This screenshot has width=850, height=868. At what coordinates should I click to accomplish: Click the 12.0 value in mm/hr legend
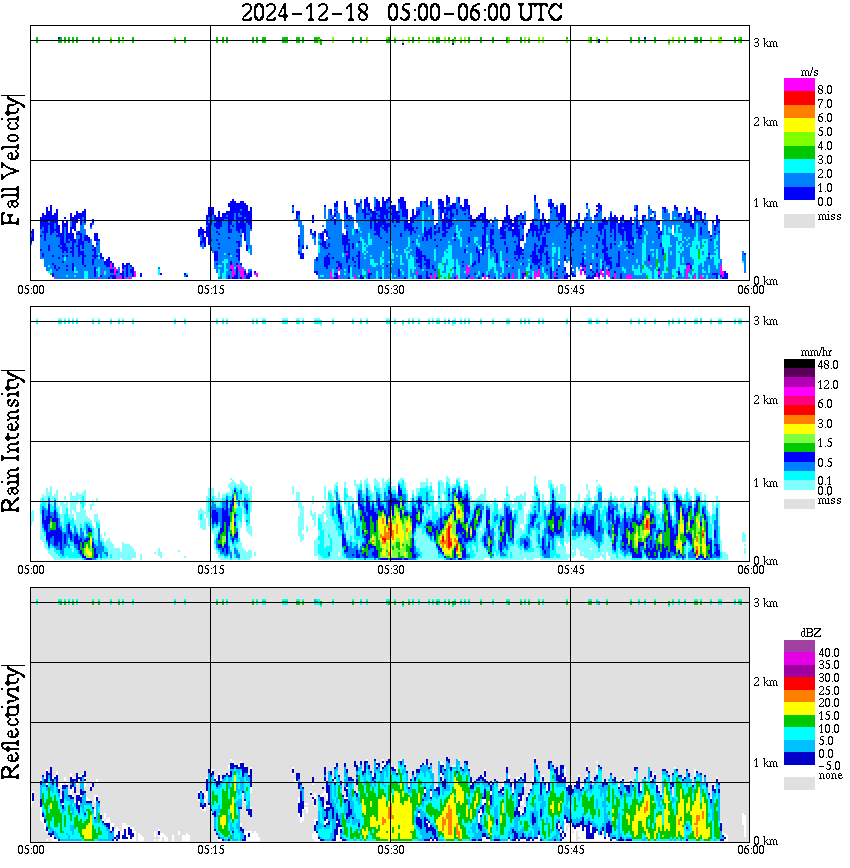point(828,384)
